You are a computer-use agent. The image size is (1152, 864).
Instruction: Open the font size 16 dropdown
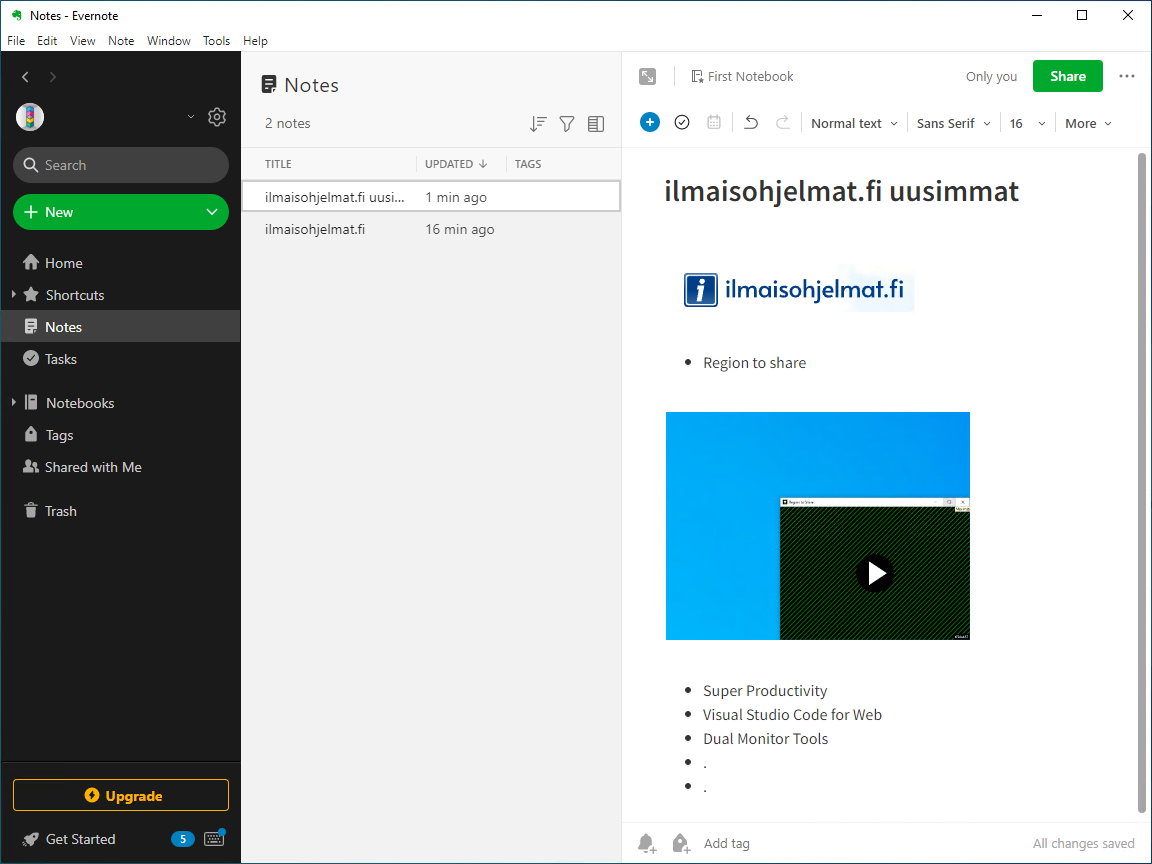click(x=1027, y=123)
